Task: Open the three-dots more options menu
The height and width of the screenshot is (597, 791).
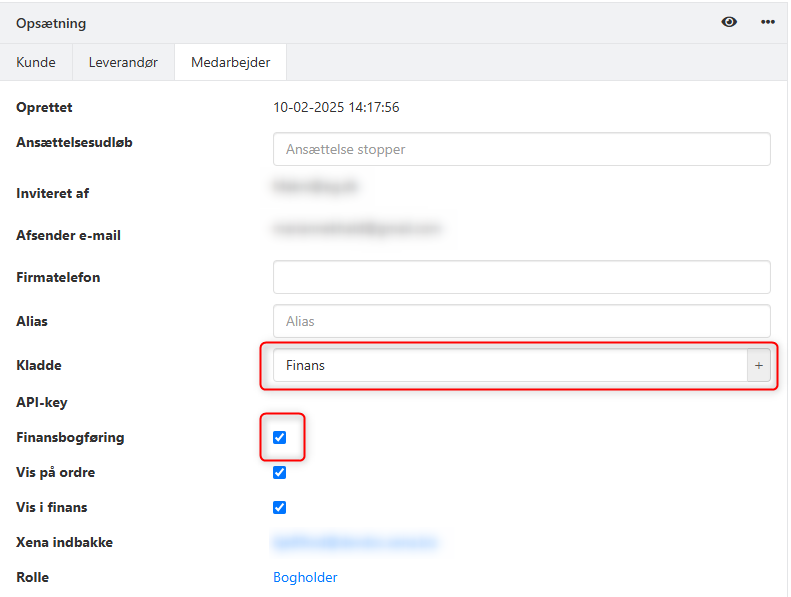Action: (x=768, y=22)
